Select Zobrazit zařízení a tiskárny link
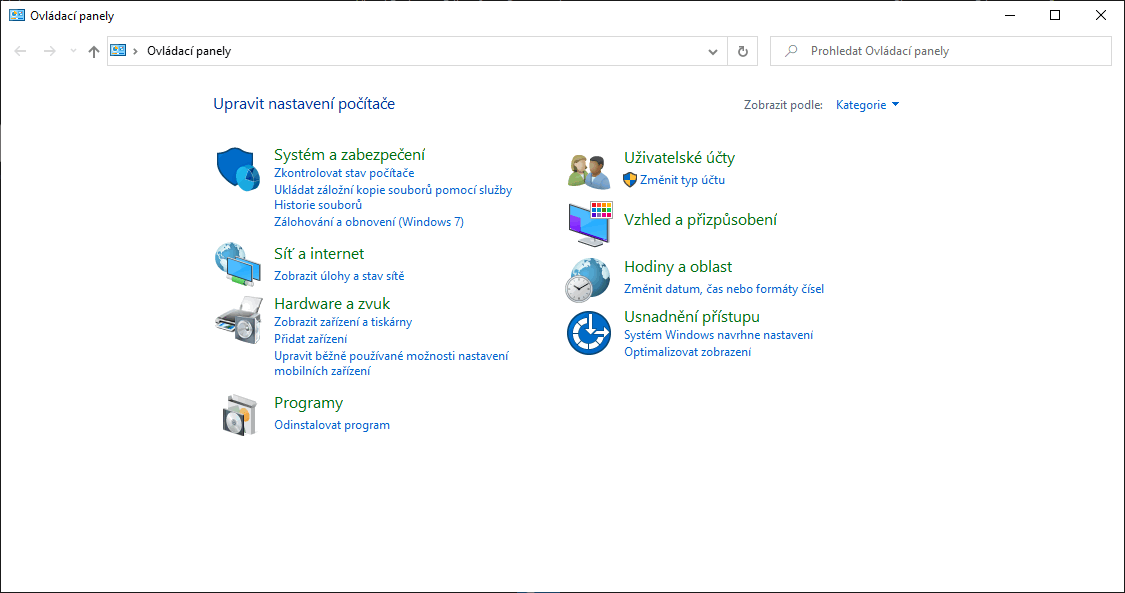1125x593 pixels. click(x=343, y=322)
